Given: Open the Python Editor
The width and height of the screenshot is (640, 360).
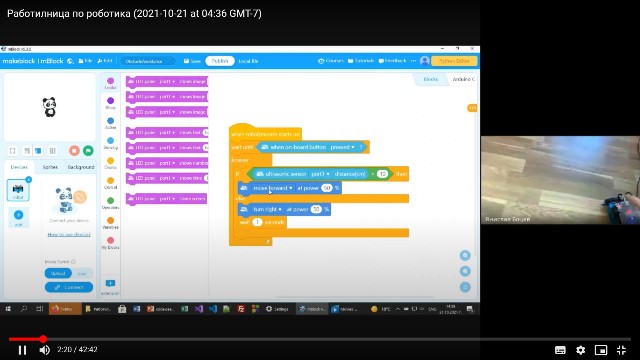Looking at the screenshot, I should tap(454, 61).
